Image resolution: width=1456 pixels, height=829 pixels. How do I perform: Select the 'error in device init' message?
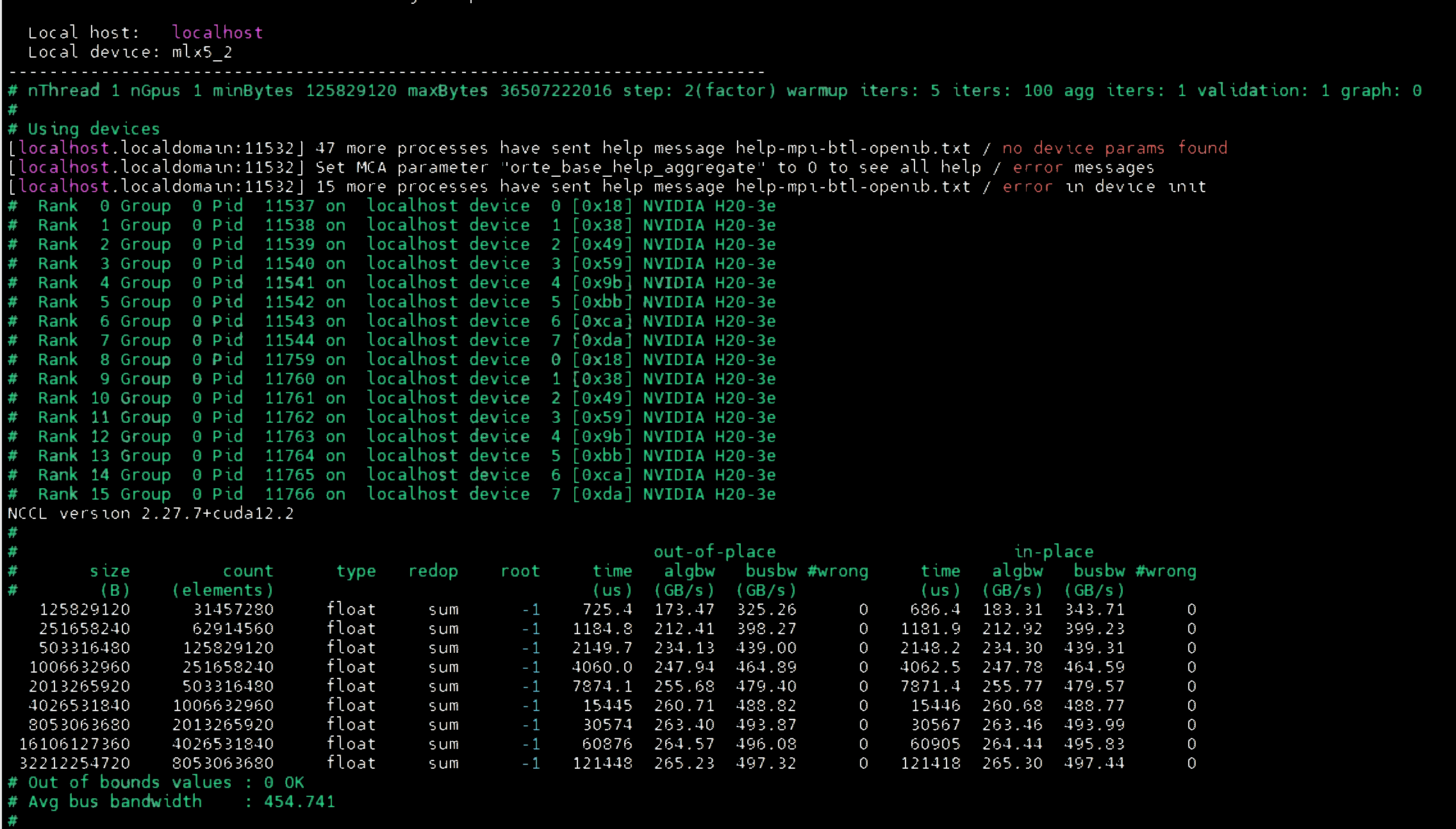(1104, 186)
